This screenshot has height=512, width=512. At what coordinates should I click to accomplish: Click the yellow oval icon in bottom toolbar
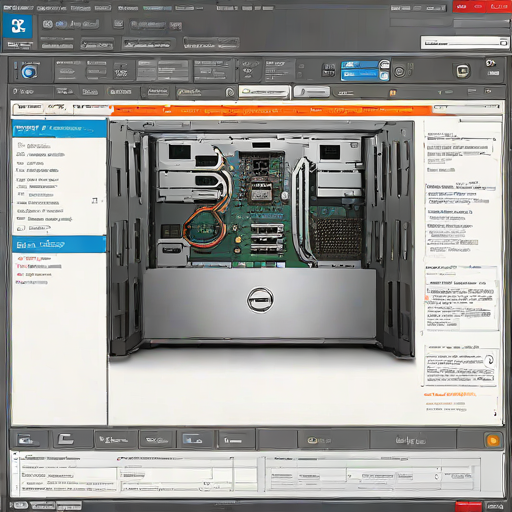313,441
